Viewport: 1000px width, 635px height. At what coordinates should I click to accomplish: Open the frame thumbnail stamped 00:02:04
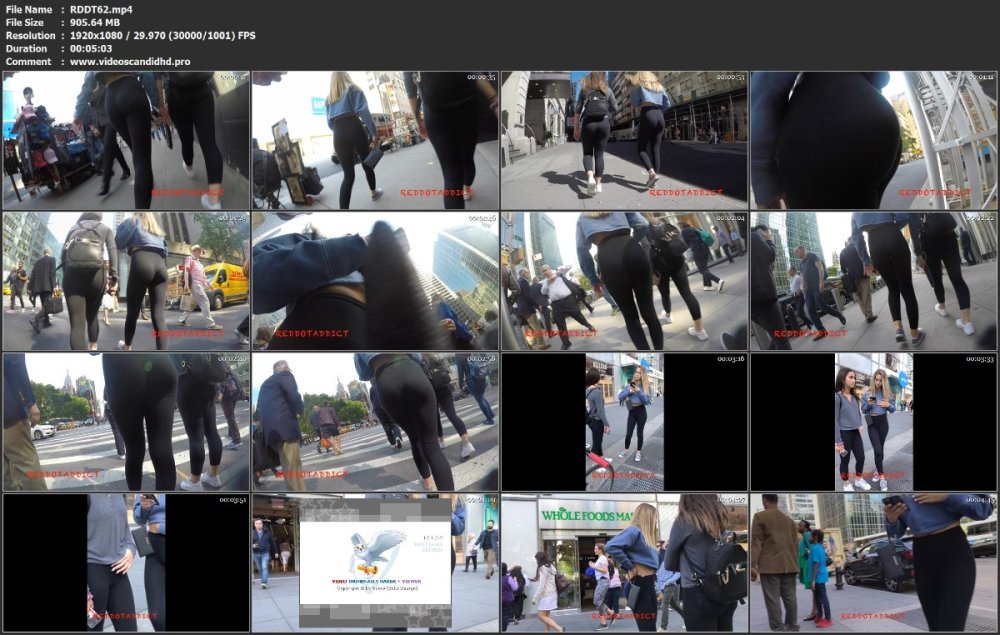click(x=624, y=281)
